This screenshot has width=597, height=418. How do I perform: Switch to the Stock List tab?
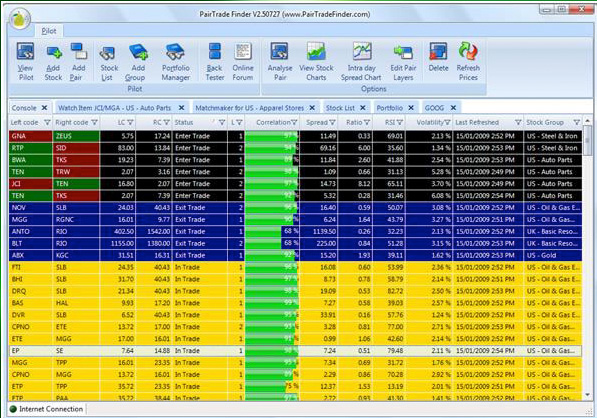[340, 108]
